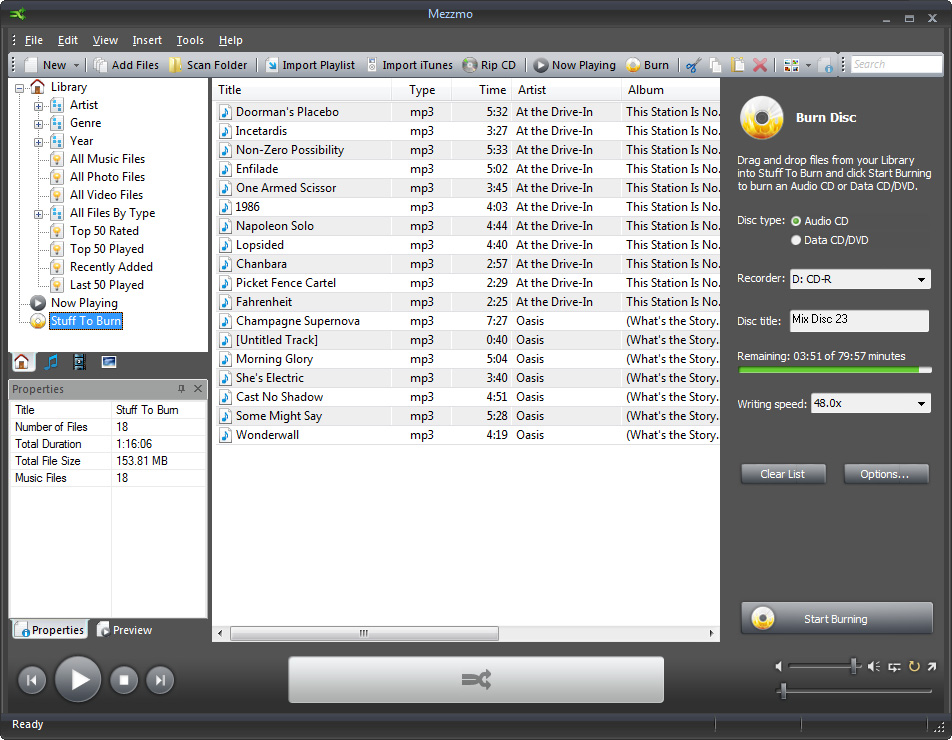Open the view mode dropdown arrow
952x740 pixels.
coord(808,66)
